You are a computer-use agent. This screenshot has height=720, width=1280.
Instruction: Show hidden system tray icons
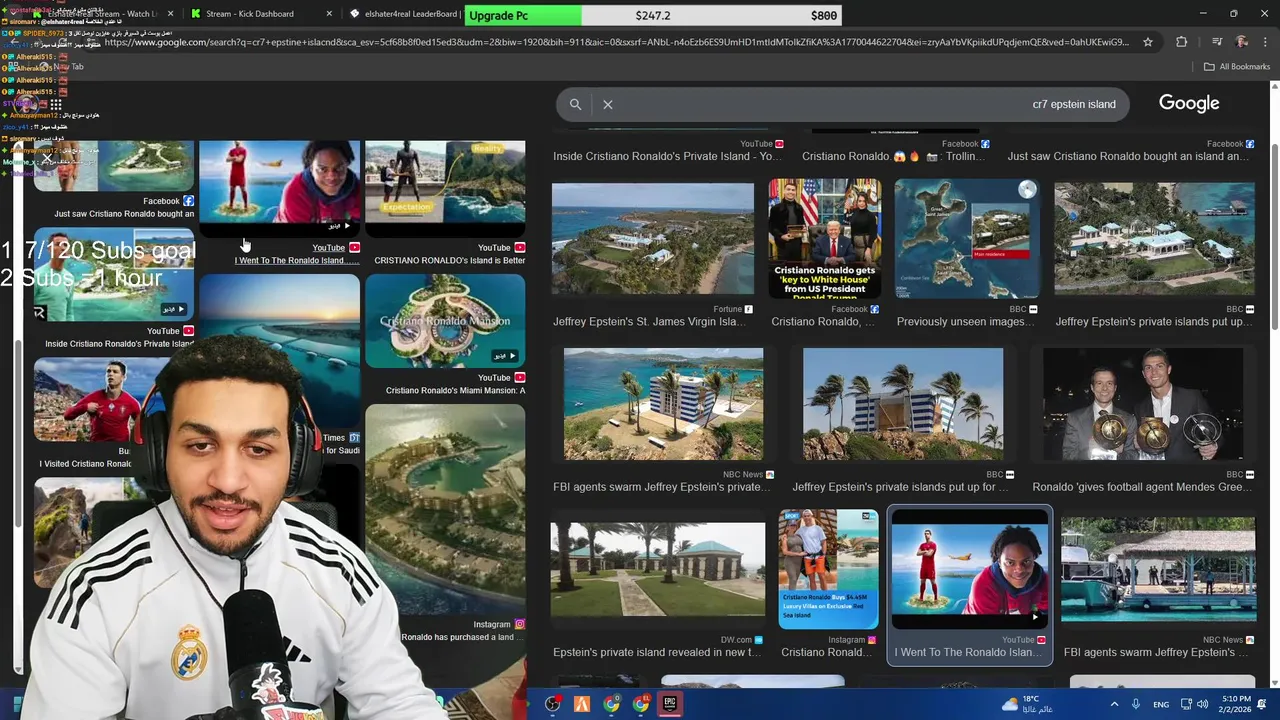(x=1114, y=704)
